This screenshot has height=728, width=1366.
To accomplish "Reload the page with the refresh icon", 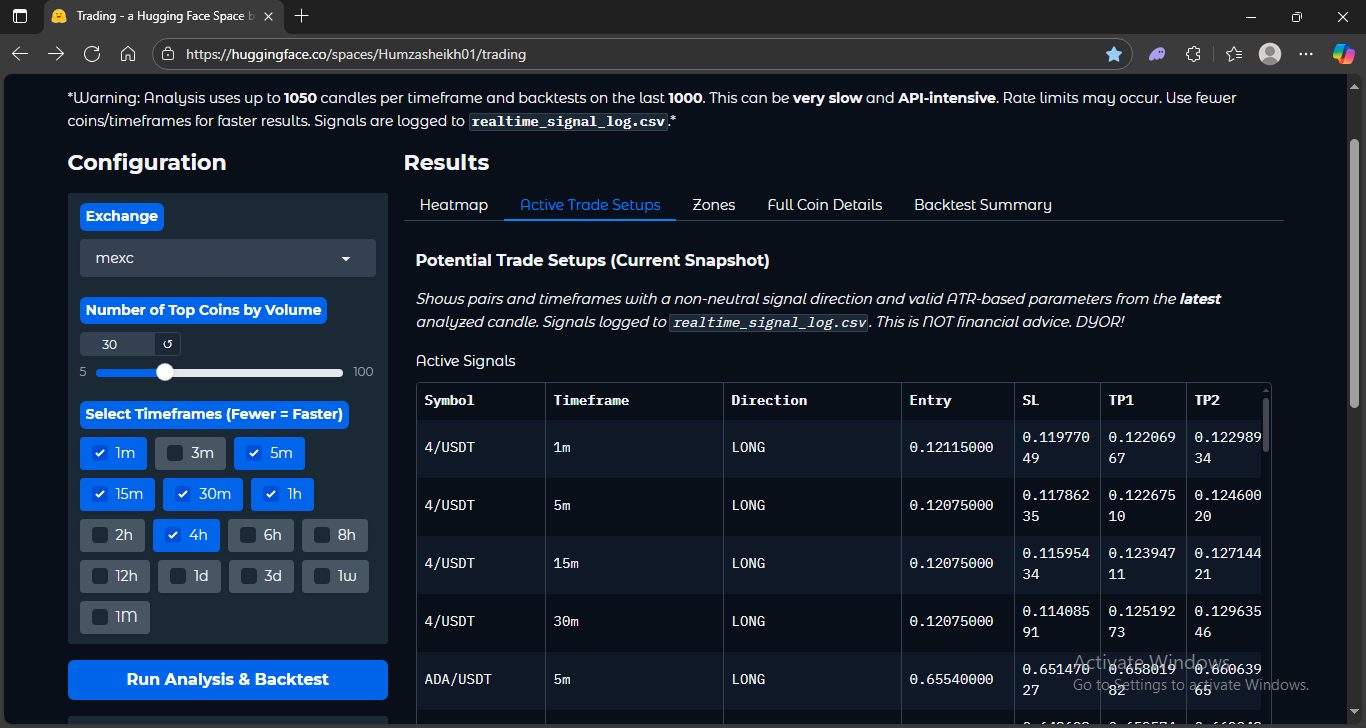I will (92, 54).
